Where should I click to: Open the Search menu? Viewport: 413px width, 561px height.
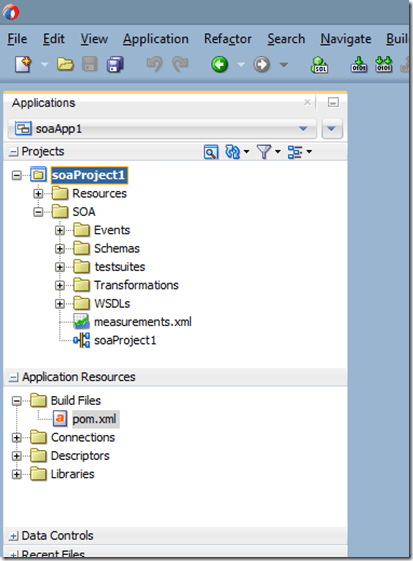pyautogui.click(x=286, y=39)
